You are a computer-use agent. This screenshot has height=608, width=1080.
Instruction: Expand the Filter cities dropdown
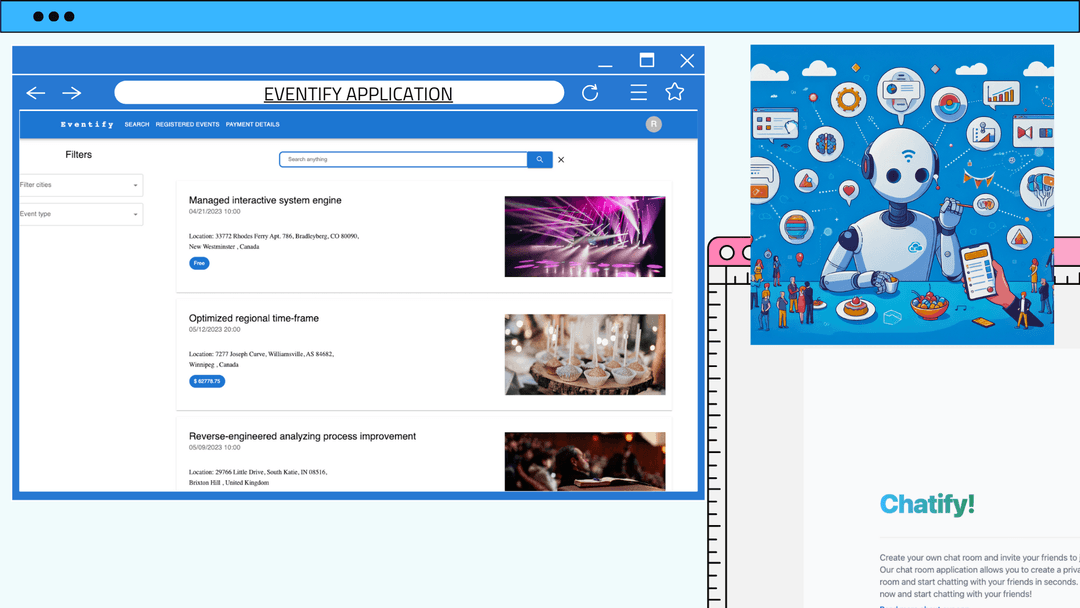(81, 185)
